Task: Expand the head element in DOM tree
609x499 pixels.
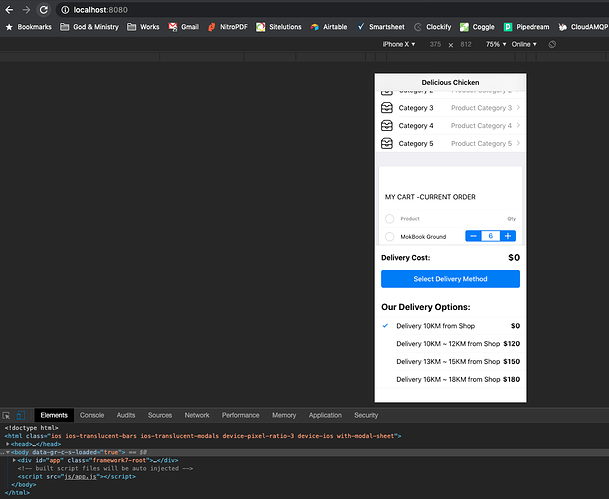Action: tap(7, 444)
